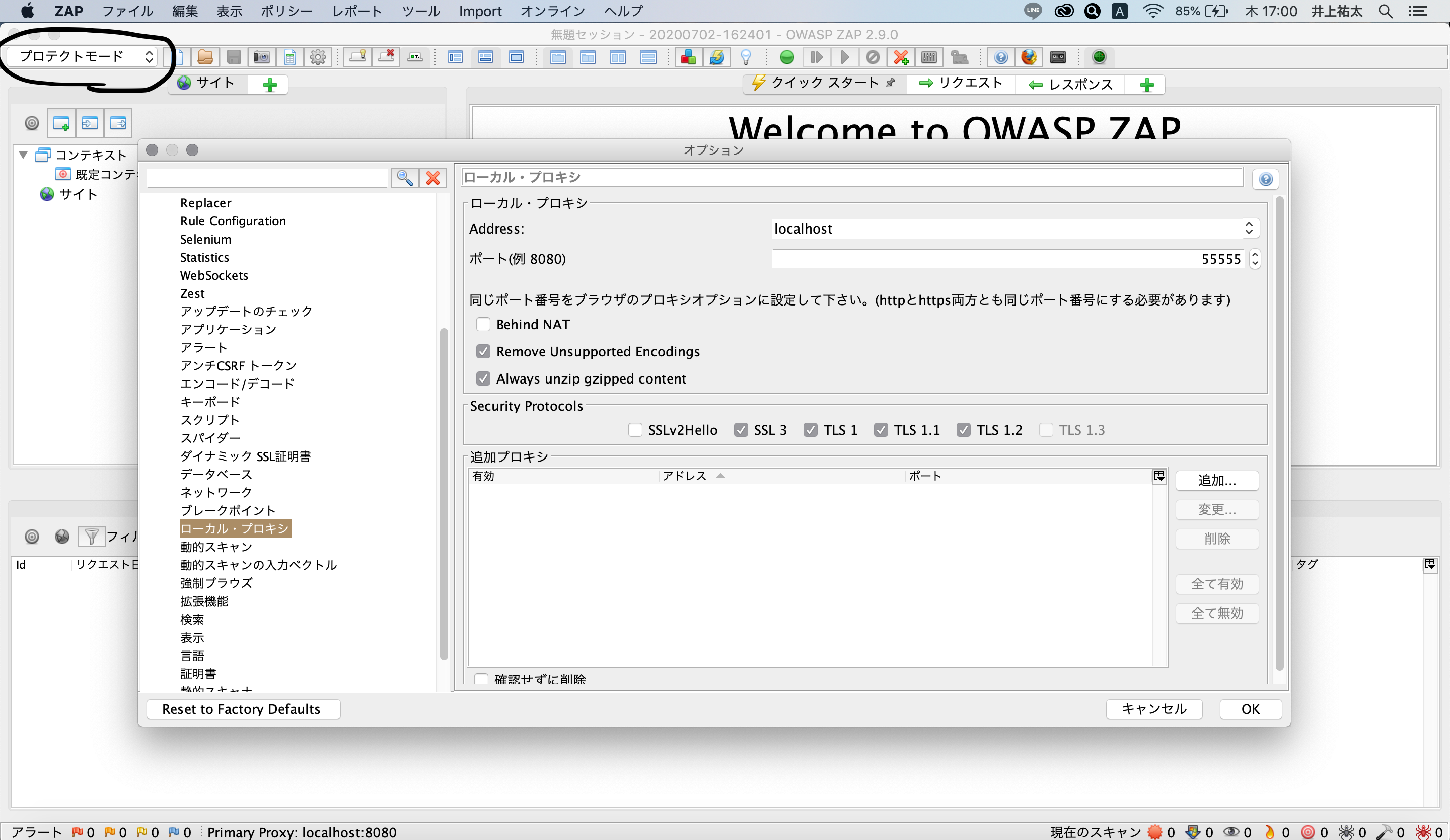Click the drop request no-entry icon
The height and width of the screenshot is (840, 1450).
pos(873,57)
